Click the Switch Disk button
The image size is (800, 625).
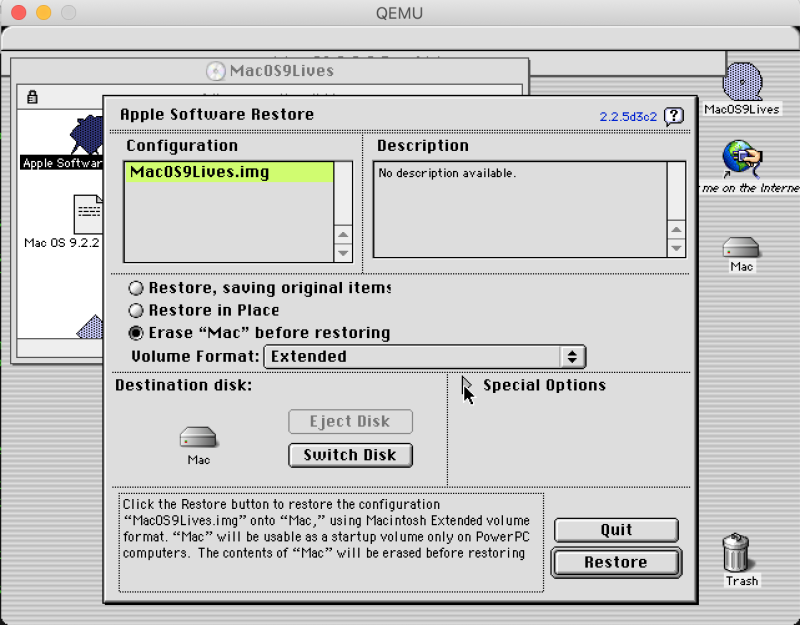[350, 455]
